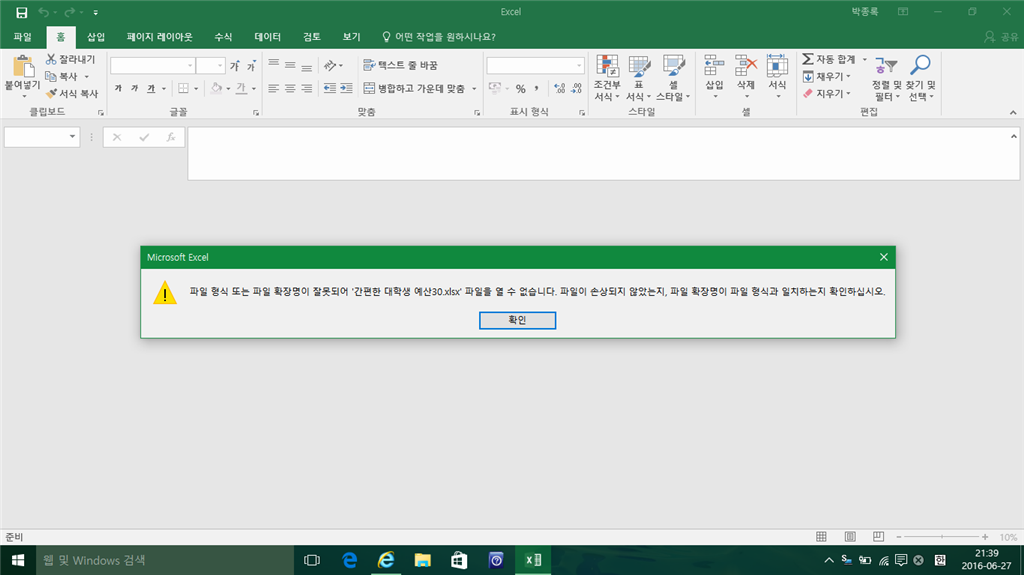1024x575 pixels.
Task: Collapse the ribbon with chevron
Action: (1013, 112)
